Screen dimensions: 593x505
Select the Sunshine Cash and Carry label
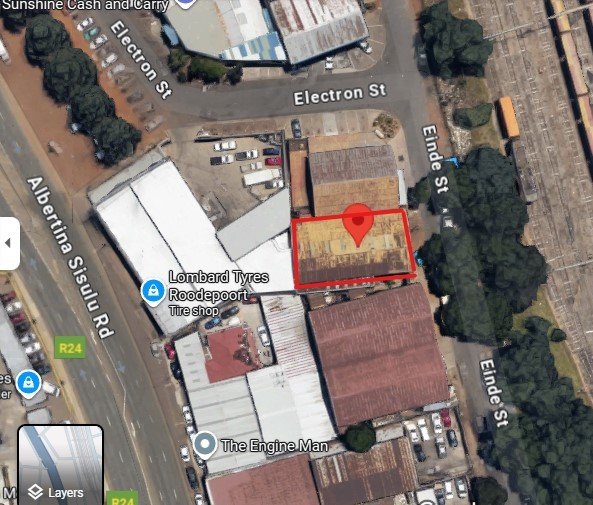click(x=85, y=5)
